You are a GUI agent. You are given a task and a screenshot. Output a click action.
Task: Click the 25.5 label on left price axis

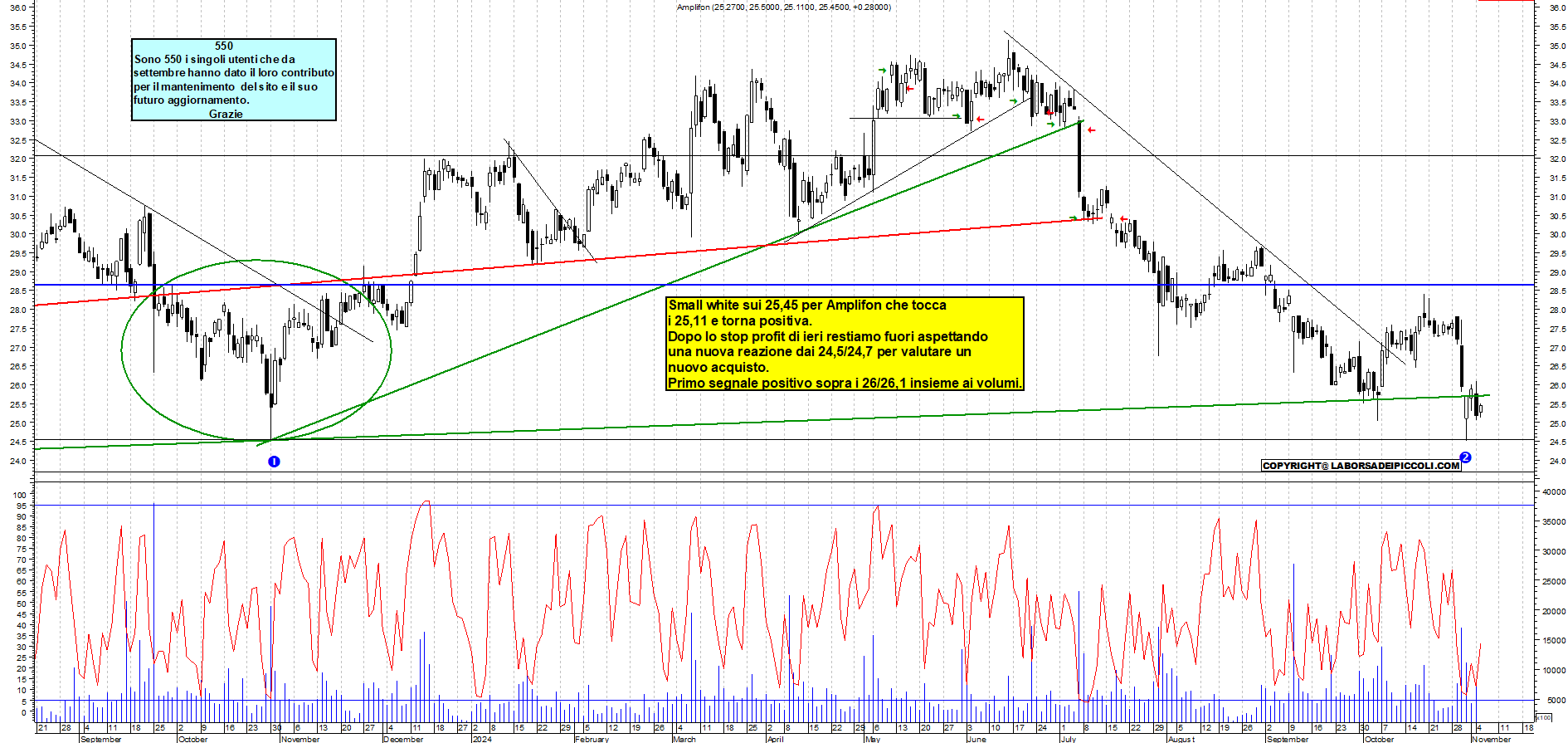click(x=17, y=405)
